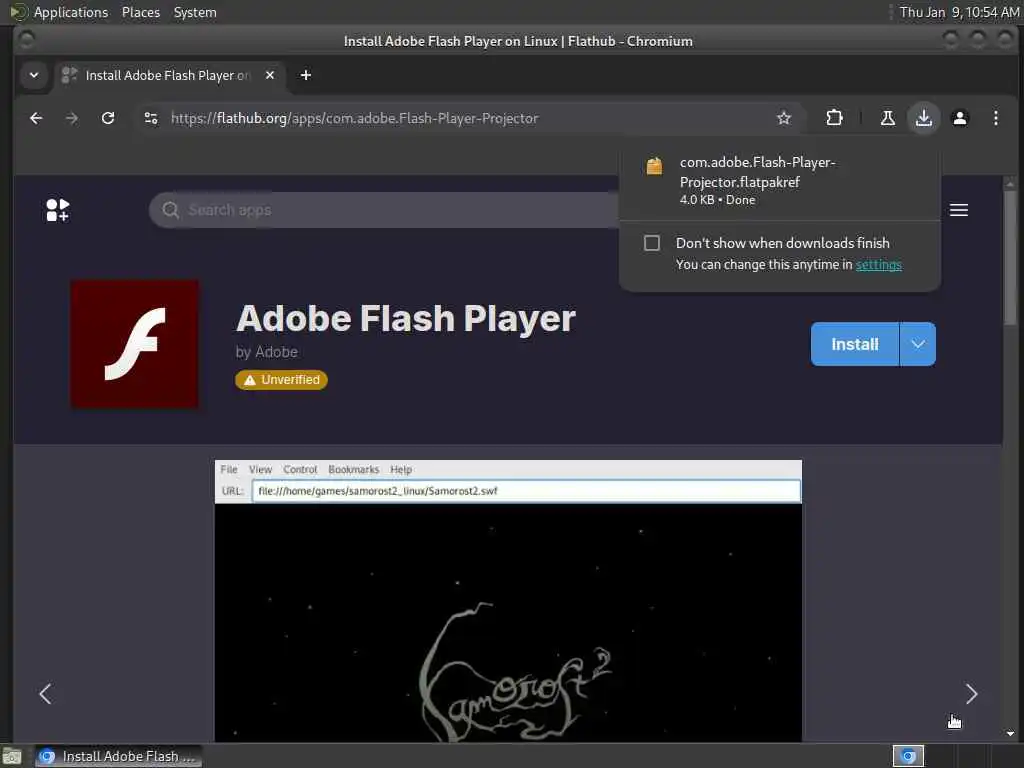Open the Applications menu
1024x768 pixels.
59,12
